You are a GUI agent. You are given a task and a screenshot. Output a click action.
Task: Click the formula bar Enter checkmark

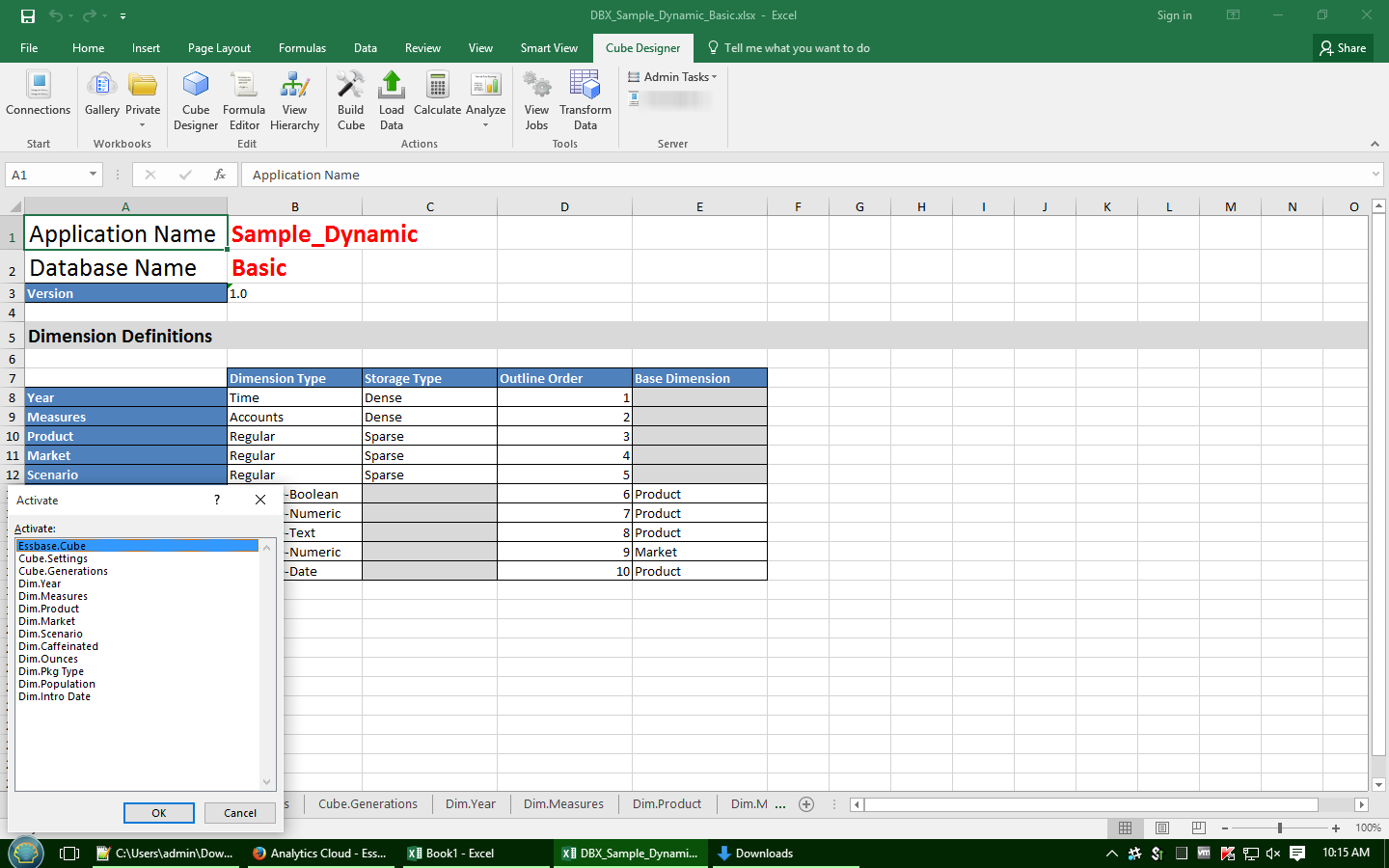185,175
